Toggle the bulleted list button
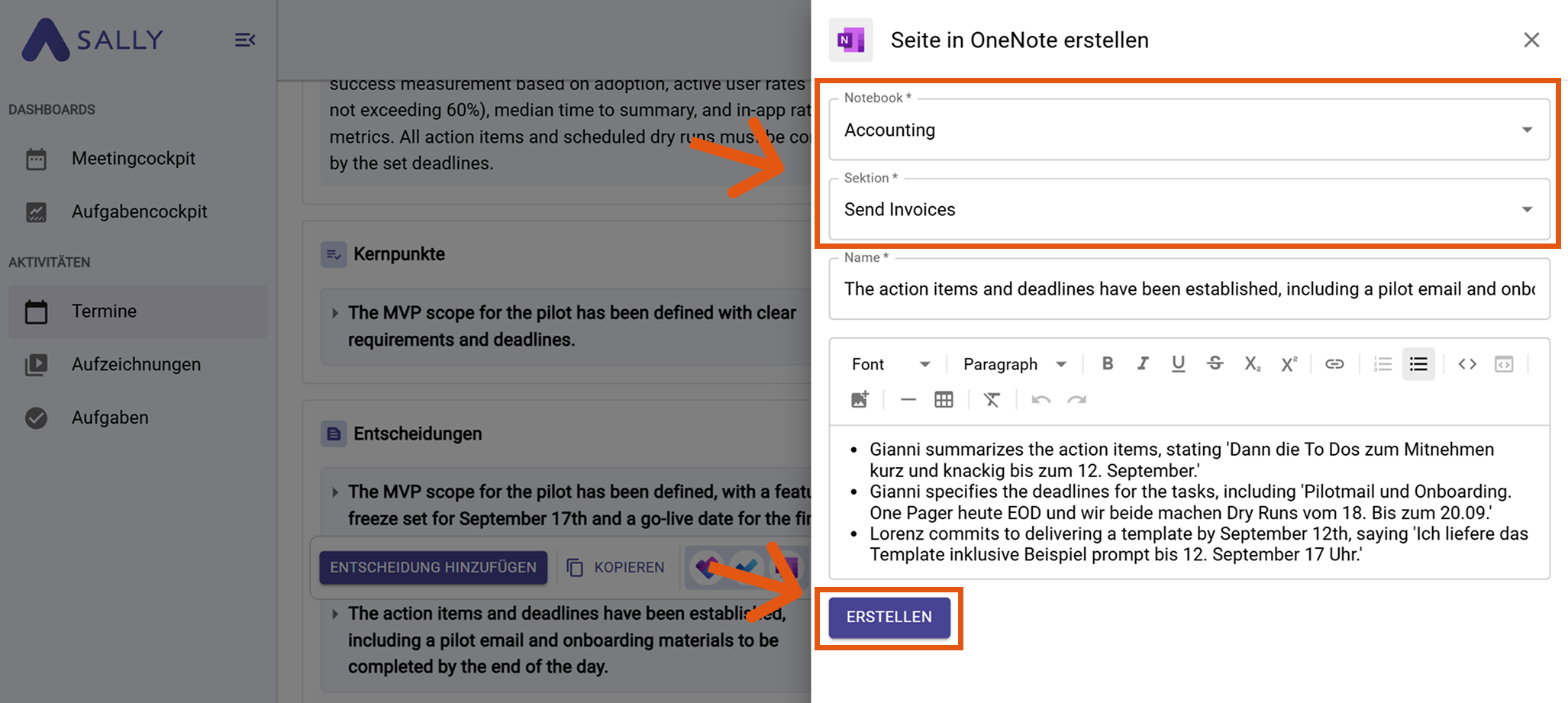 point(1418,364)
